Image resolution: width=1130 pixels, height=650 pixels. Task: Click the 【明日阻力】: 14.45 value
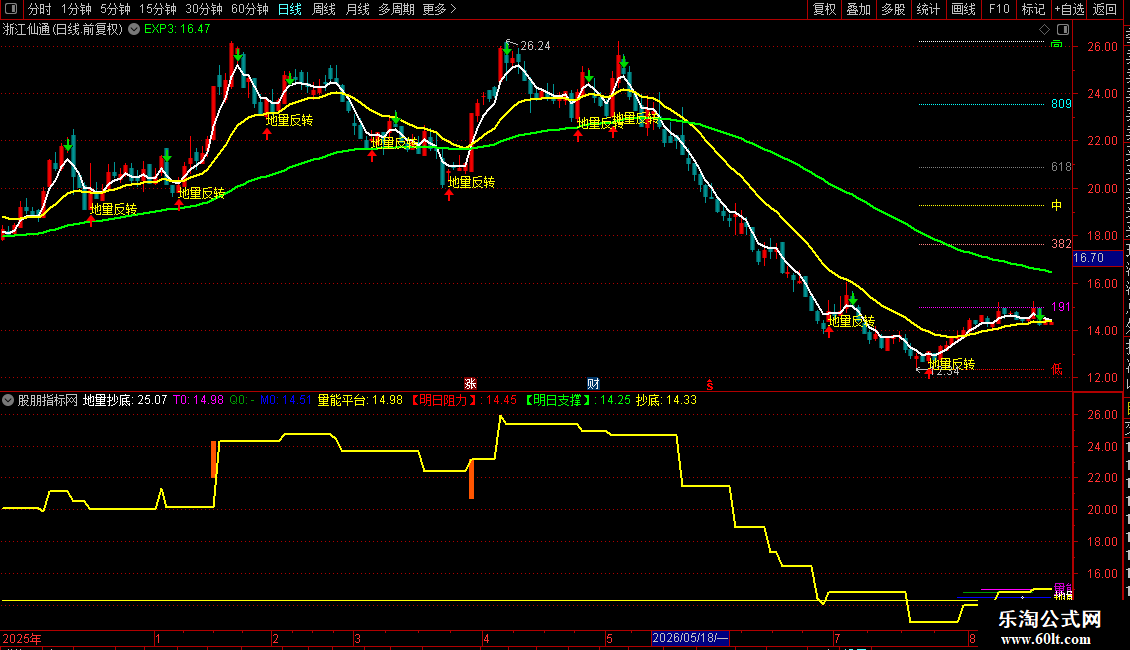click(462, 400)
